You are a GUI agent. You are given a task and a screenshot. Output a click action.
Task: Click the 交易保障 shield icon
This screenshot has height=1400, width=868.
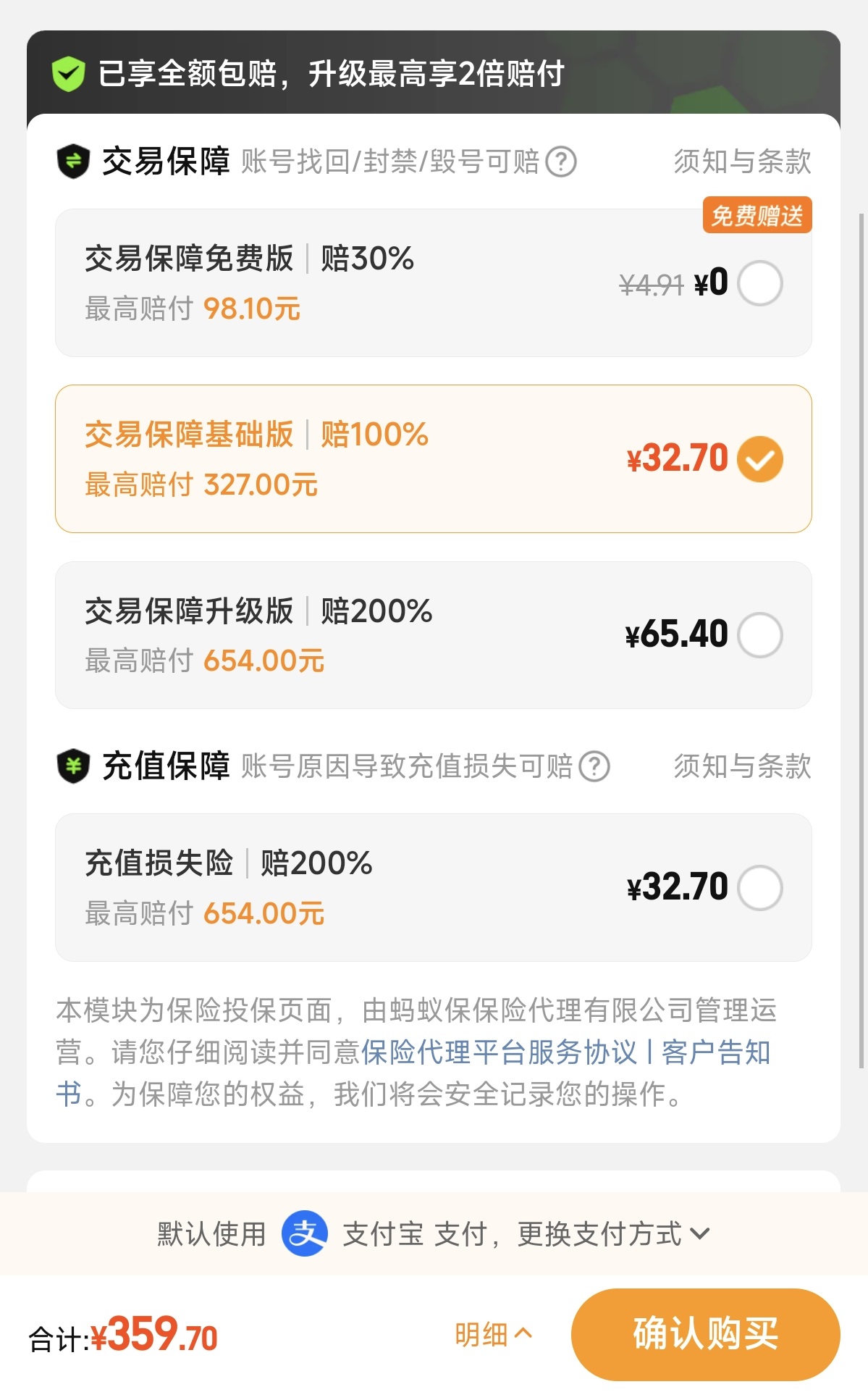73,161
